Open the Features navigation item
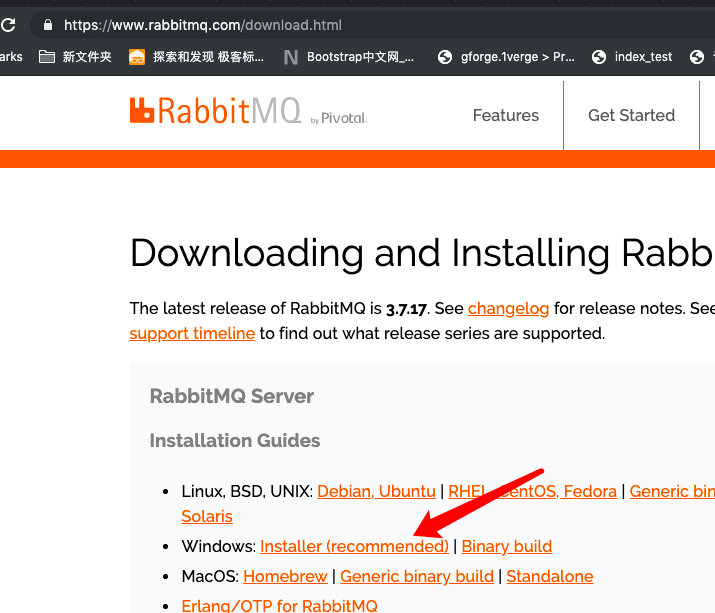The image size is (715, 613). pyautogui.click(x=506, y=115)
